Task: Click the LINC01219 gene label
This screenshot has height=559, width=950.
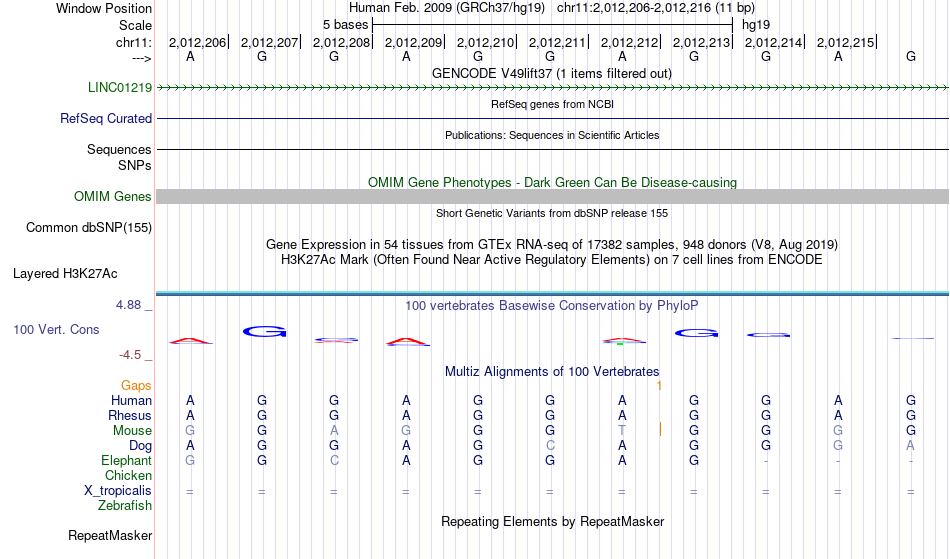Action: pos(120,87)
